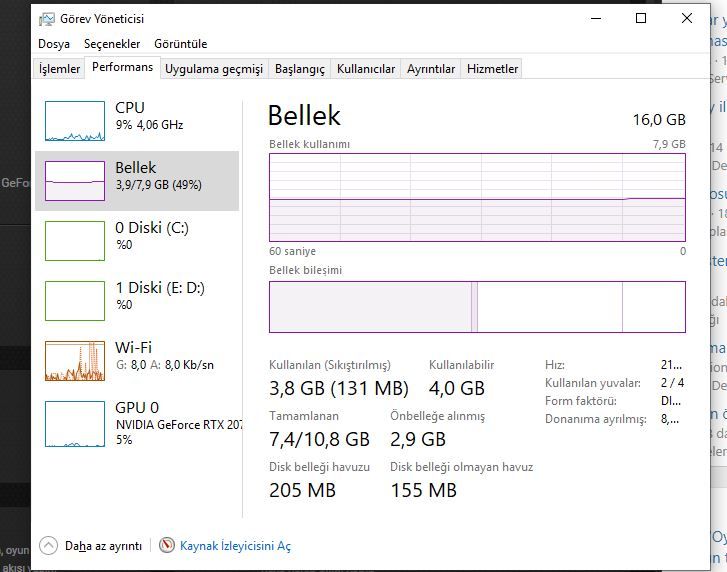Open the Dosya menu
The image size is (727, 572).
54,44
